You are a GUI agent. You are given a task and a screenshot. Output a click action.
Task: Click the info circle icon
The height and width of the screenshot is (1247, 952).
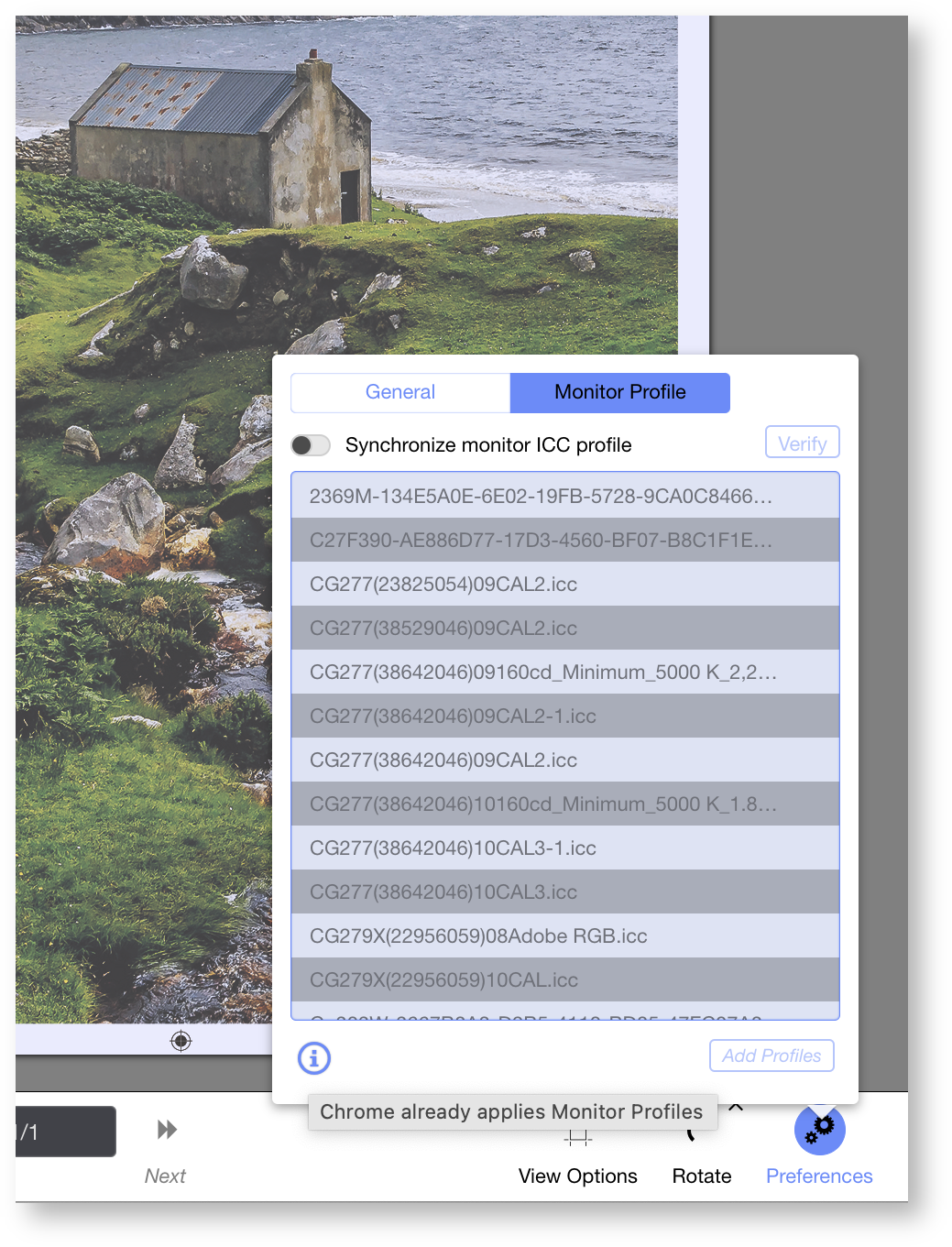tap(314, 1058)
